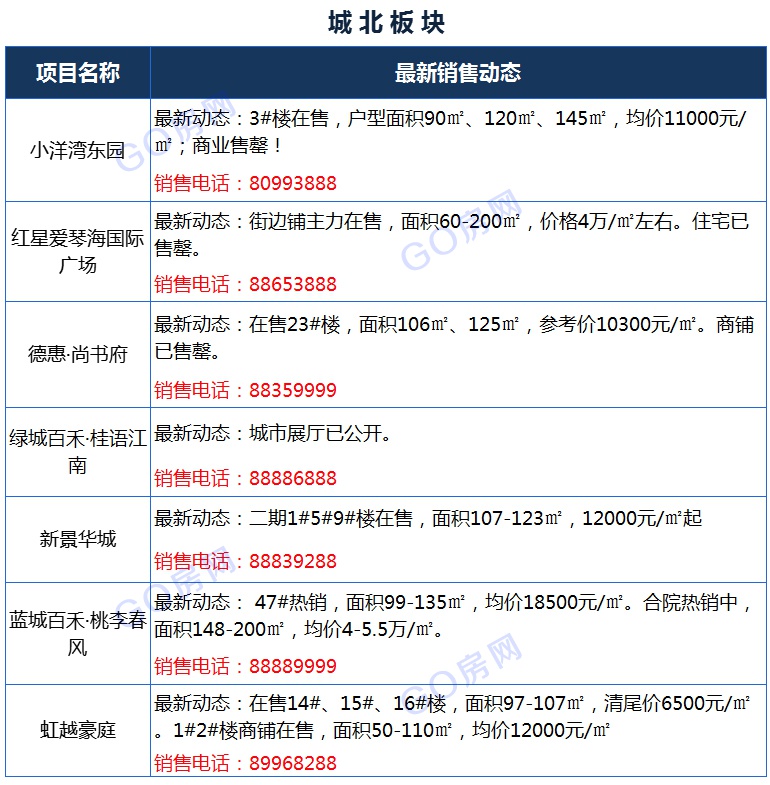The height and width of the screenshot is (785, 770).
Task: Select the 虹越豪庭 project name cell
Action: [78, 730]
